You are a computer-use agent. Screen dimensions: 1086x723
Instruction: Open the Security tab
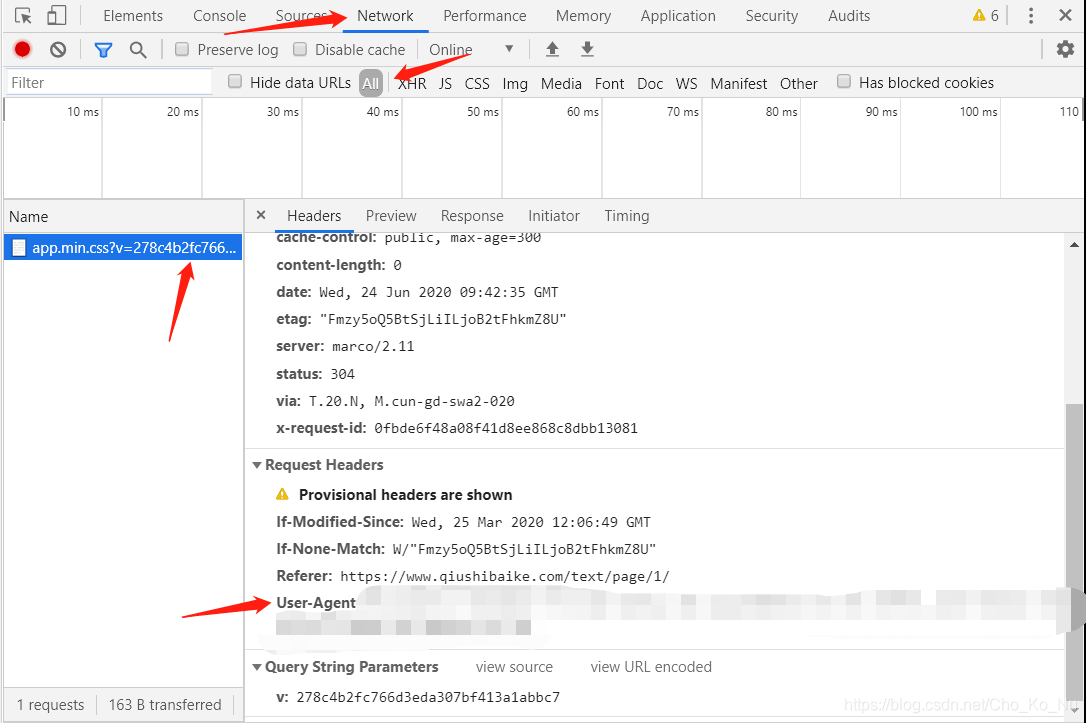click(772, 16)
